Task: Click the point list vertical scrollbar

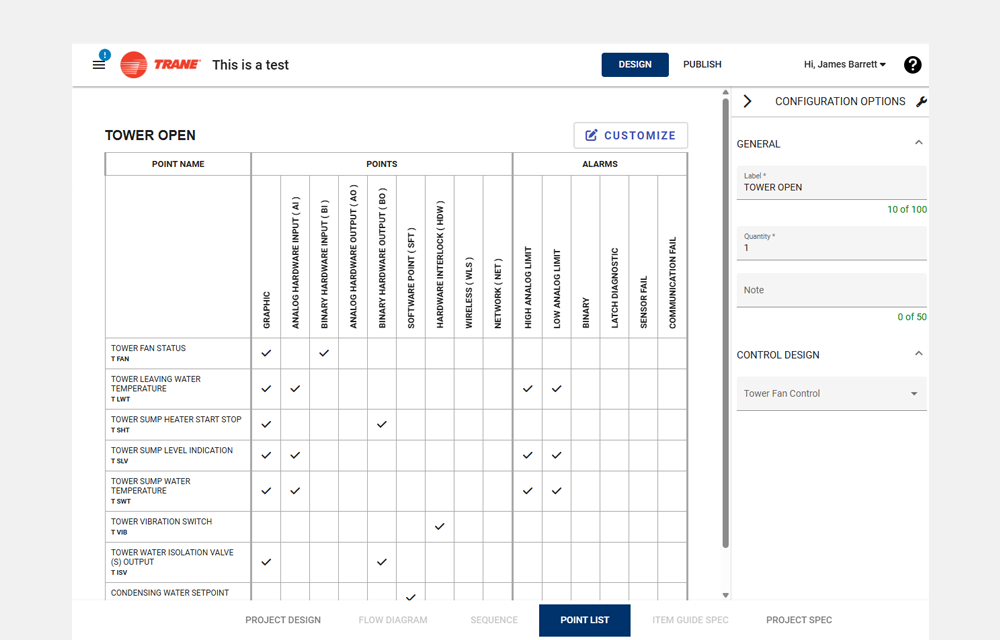Action: point(725,322)
